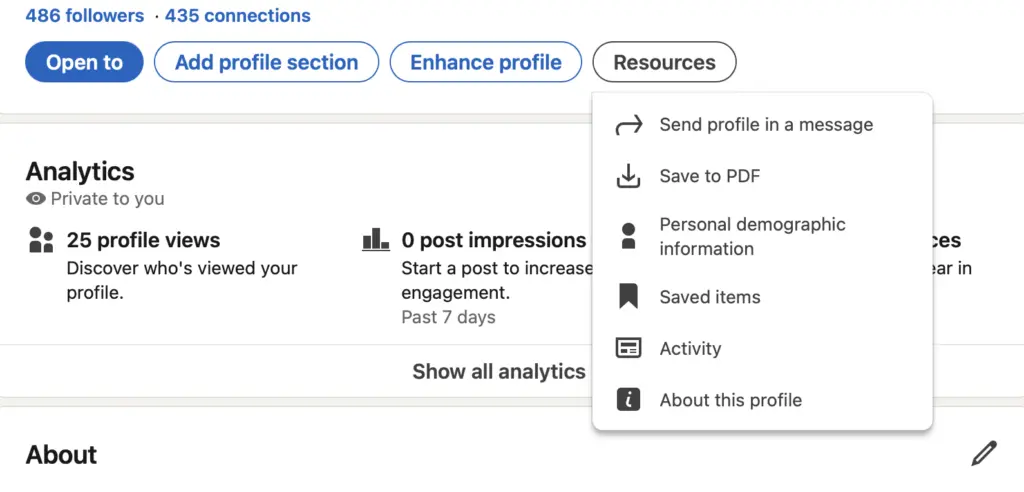Click the Saved items bookmark icon
This screenshot has height=492, width=1024.
[x=629, y=297]
